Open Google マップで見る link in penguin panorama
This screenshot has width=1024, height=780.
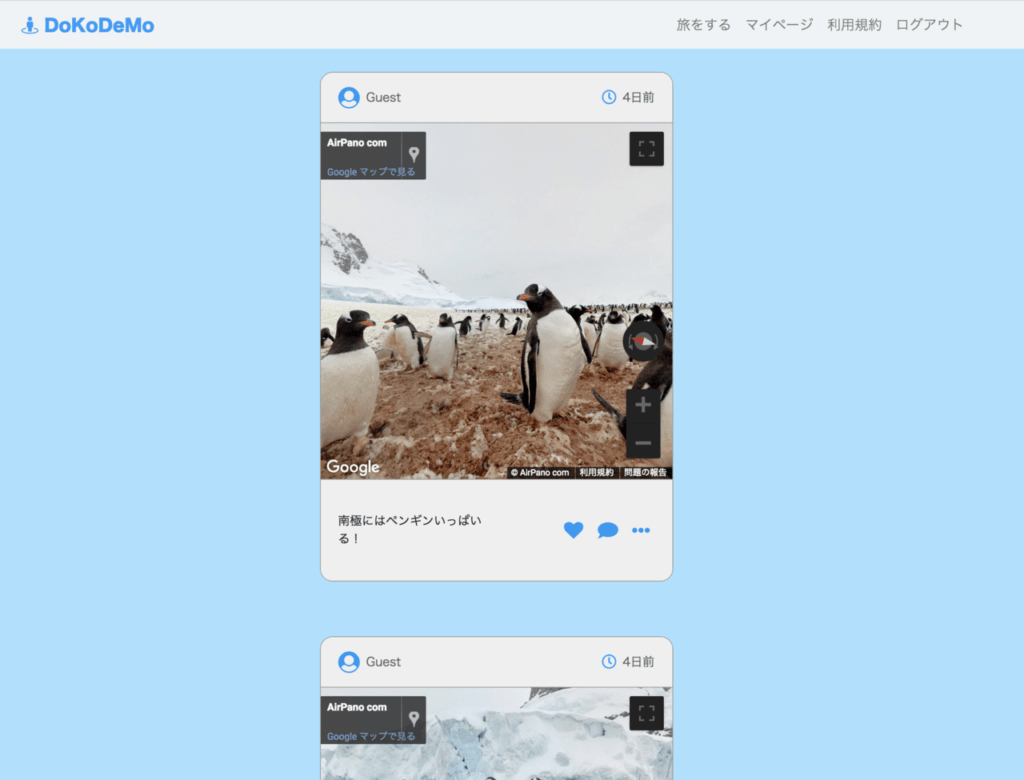tap(371, 172)
